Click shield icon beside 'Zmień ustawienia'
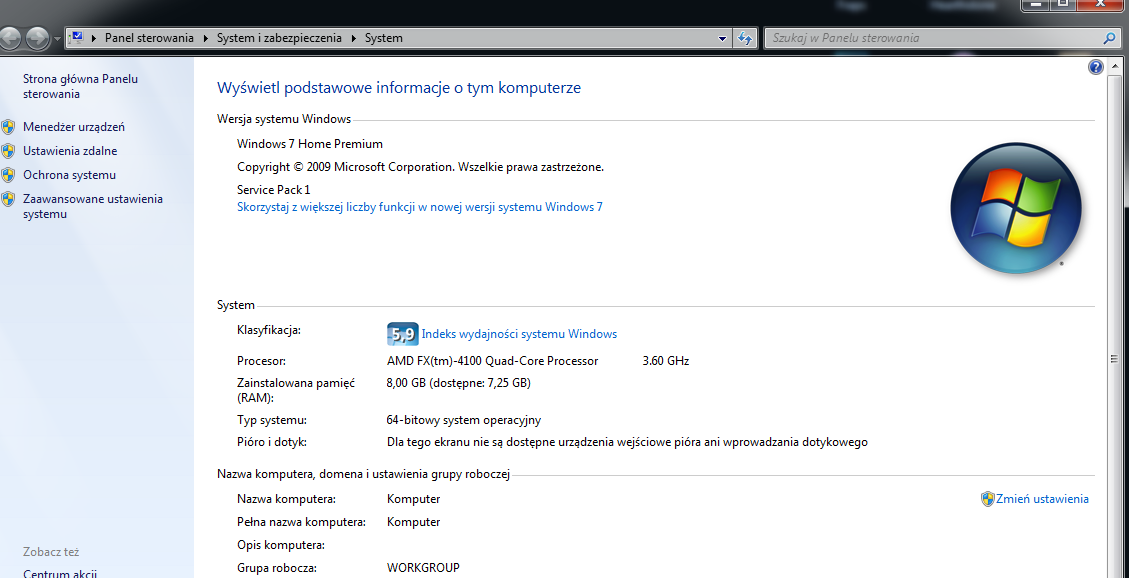 988,499
